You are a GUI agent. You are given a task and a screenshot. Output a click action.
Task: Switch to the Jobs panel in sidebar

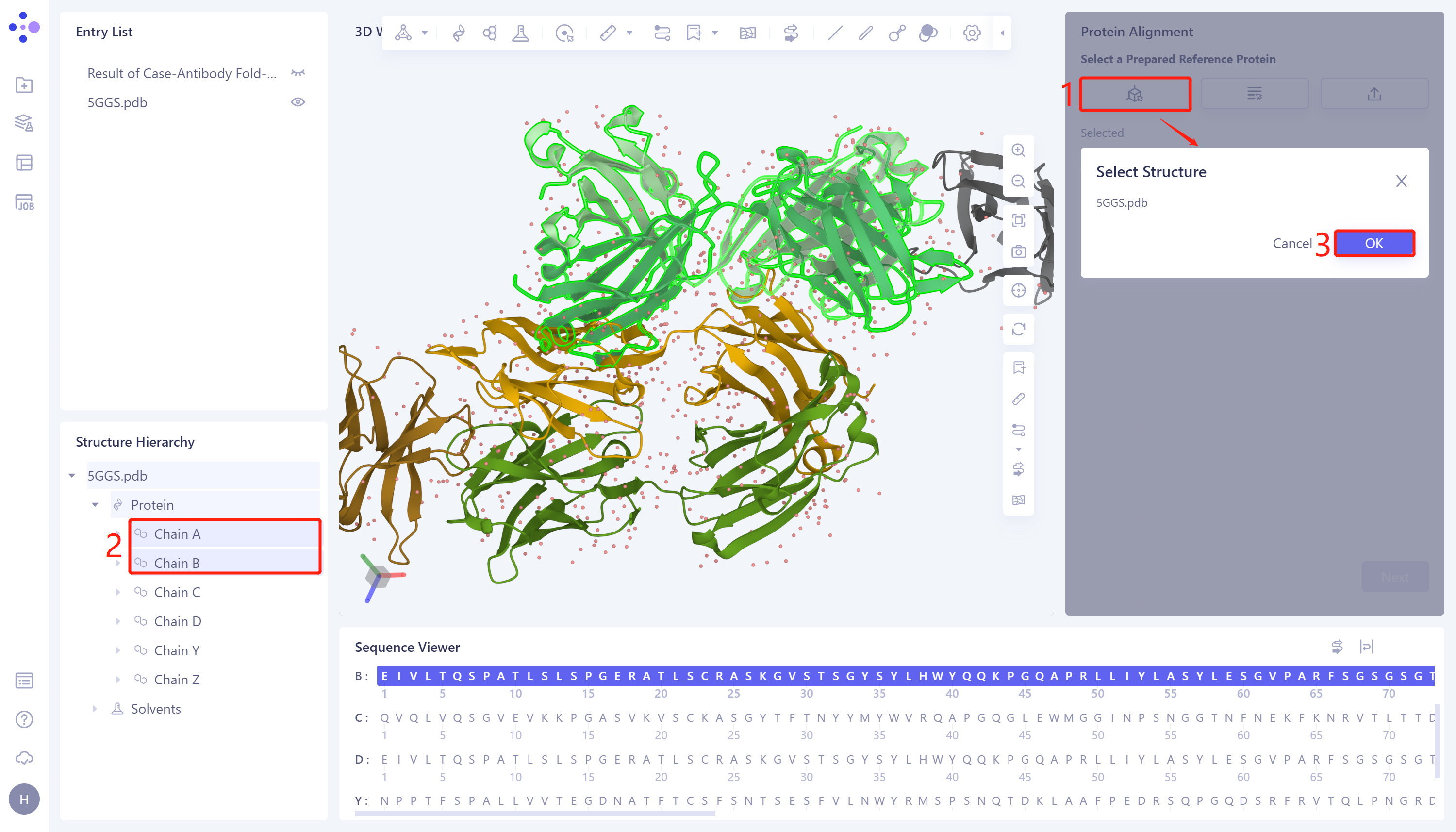tap(24, 202)
